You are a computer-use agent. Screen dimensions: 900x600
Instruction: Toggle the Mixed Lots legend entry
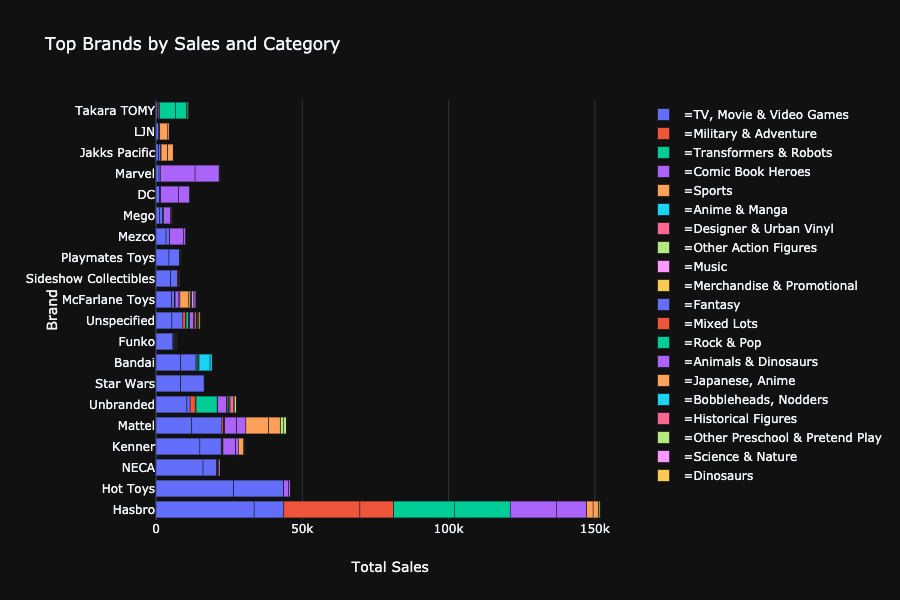[720, 324]
